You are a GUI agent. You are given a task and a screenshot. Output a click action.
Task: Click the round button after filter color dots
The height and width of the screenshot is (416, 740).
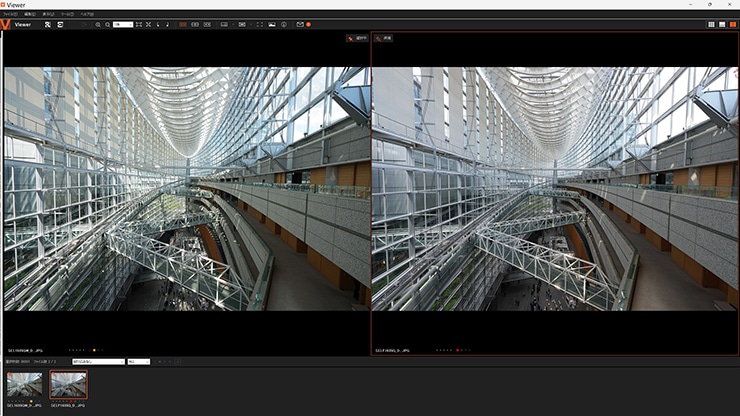pyautogui.click(x=178, y=362)
